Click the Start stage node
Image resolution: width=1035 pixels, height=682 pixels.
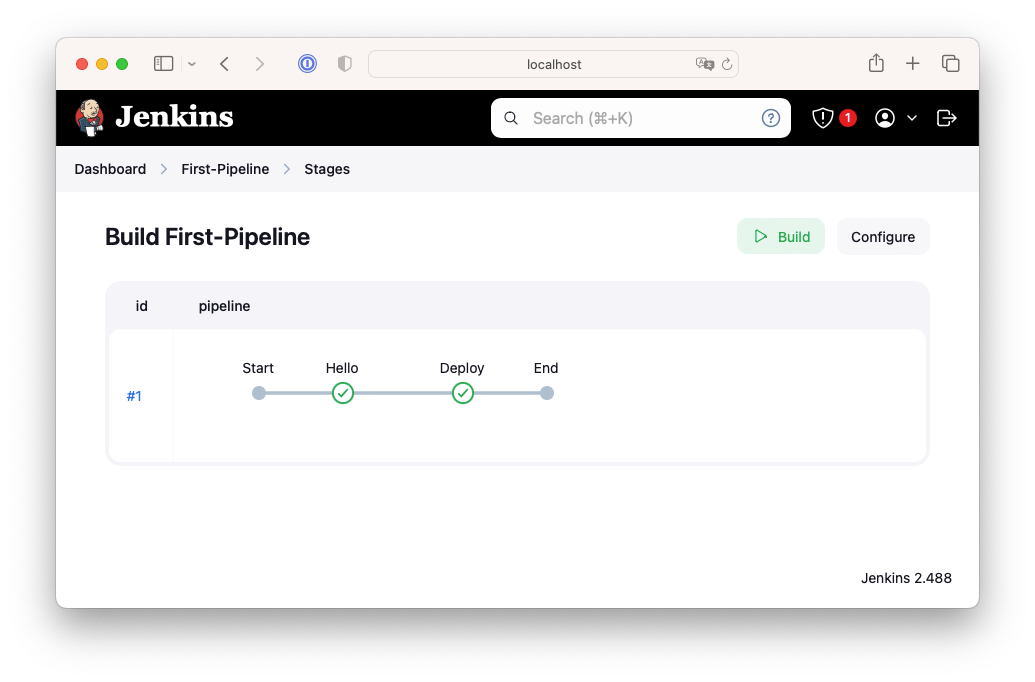[x=259, y=393]
